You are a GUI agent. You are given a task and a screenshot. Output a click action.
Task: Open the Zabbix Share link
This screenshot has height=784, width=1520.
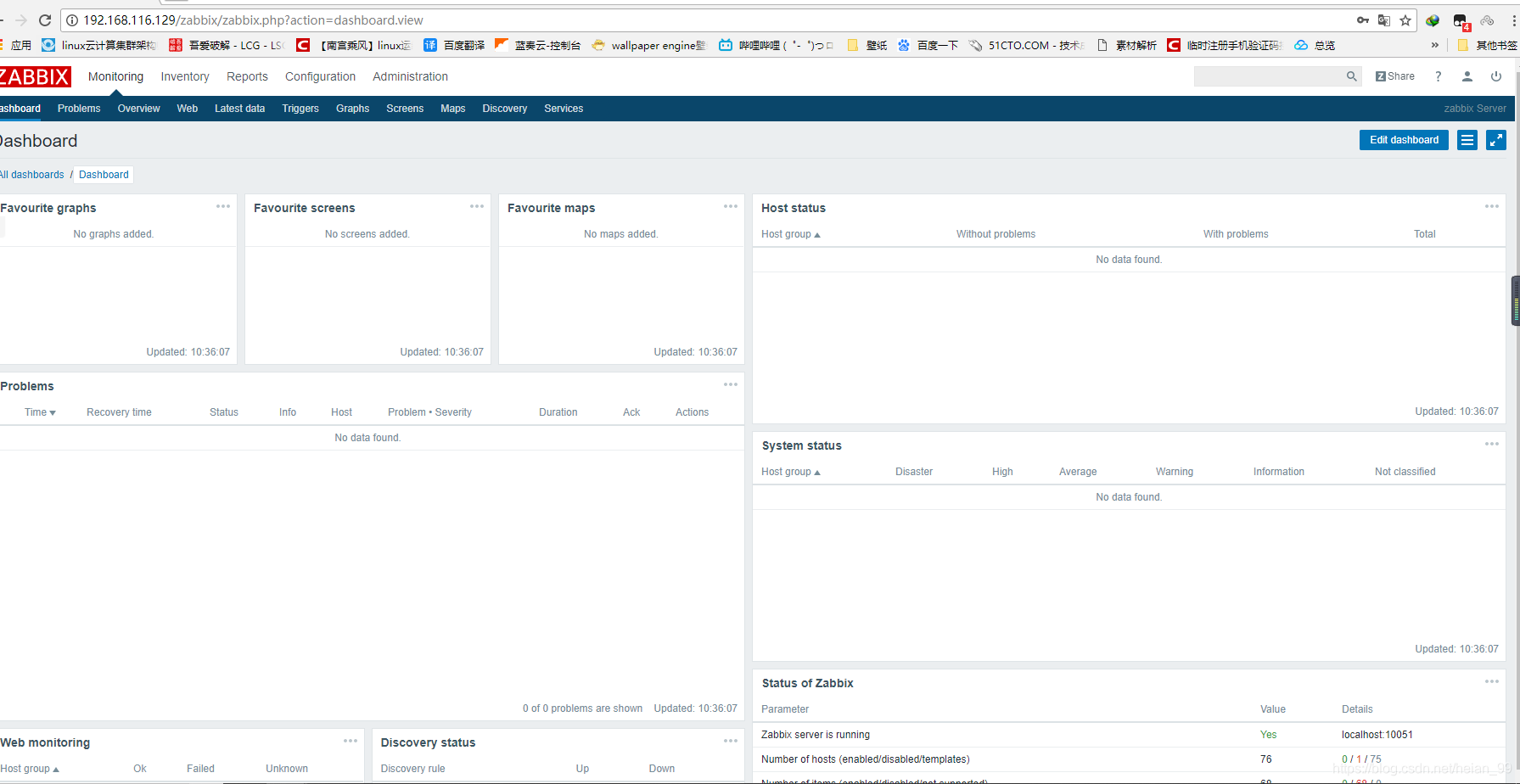(x=1395, y=76)
